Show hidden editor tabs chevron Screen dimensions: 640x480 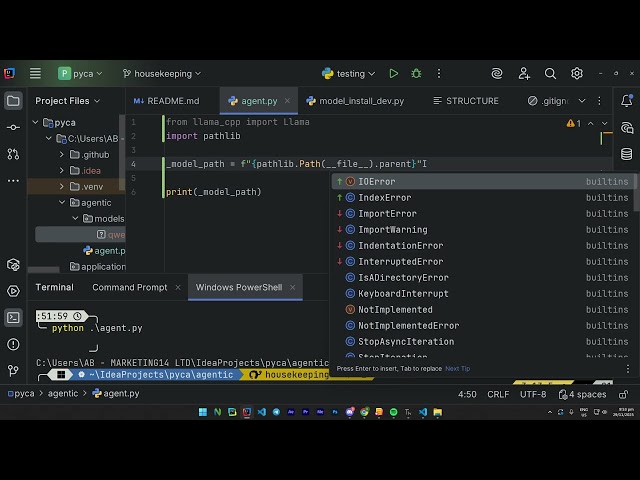582,101
